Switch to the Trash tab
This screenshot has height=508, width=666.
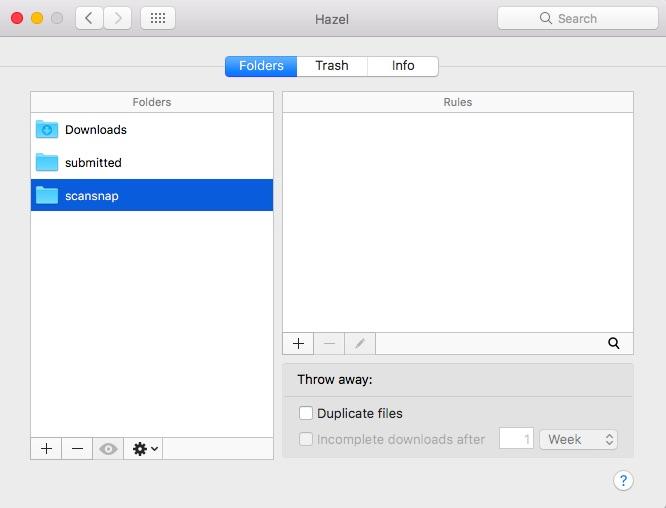331,66
